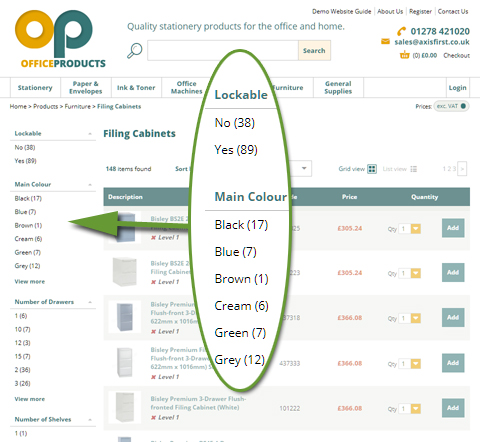Filter Main Colour by Cream (6)

coord(28,239)
